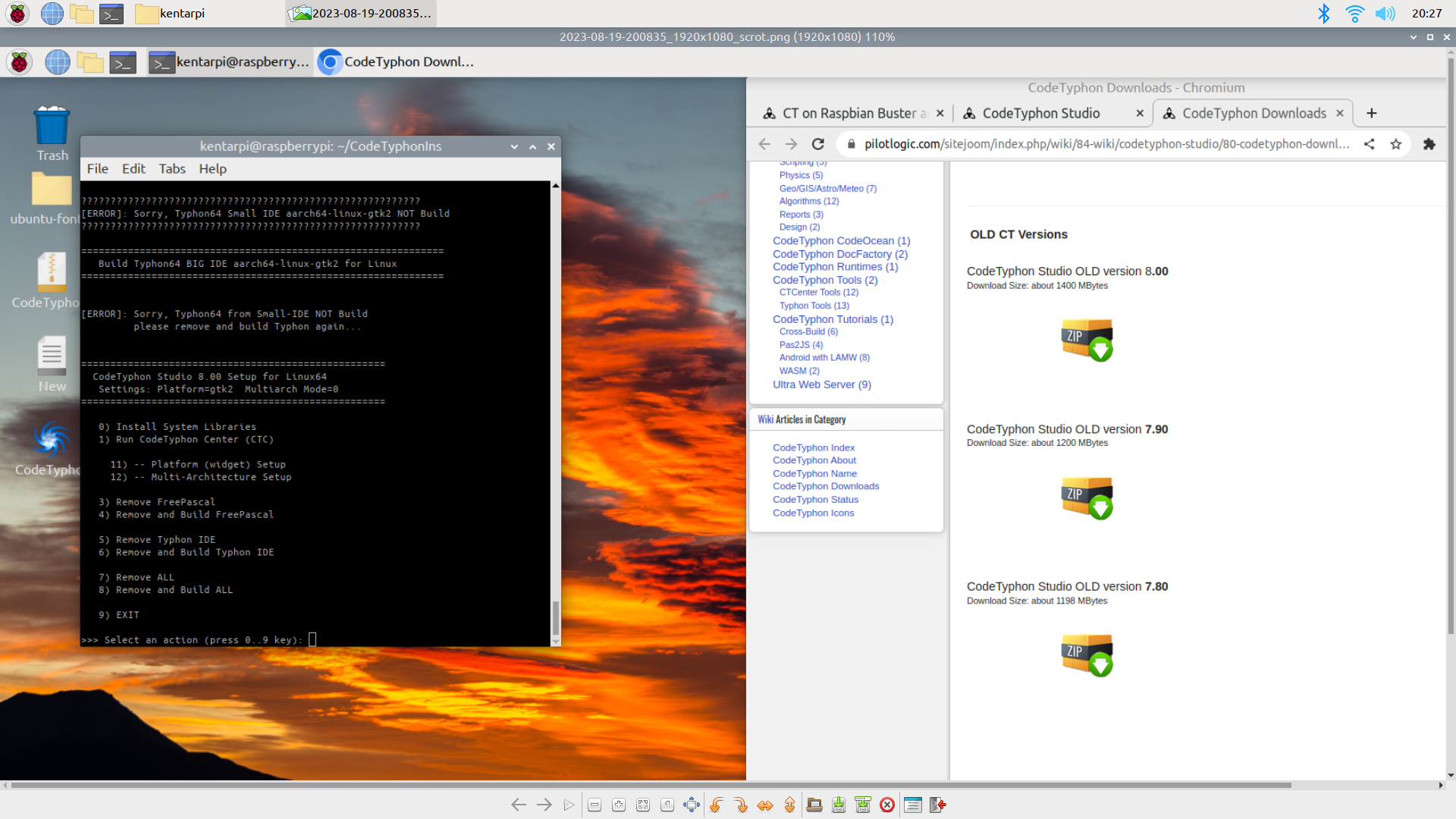Flip image horizontally
Screen dimensions: 1456x819
click(765, 805)
